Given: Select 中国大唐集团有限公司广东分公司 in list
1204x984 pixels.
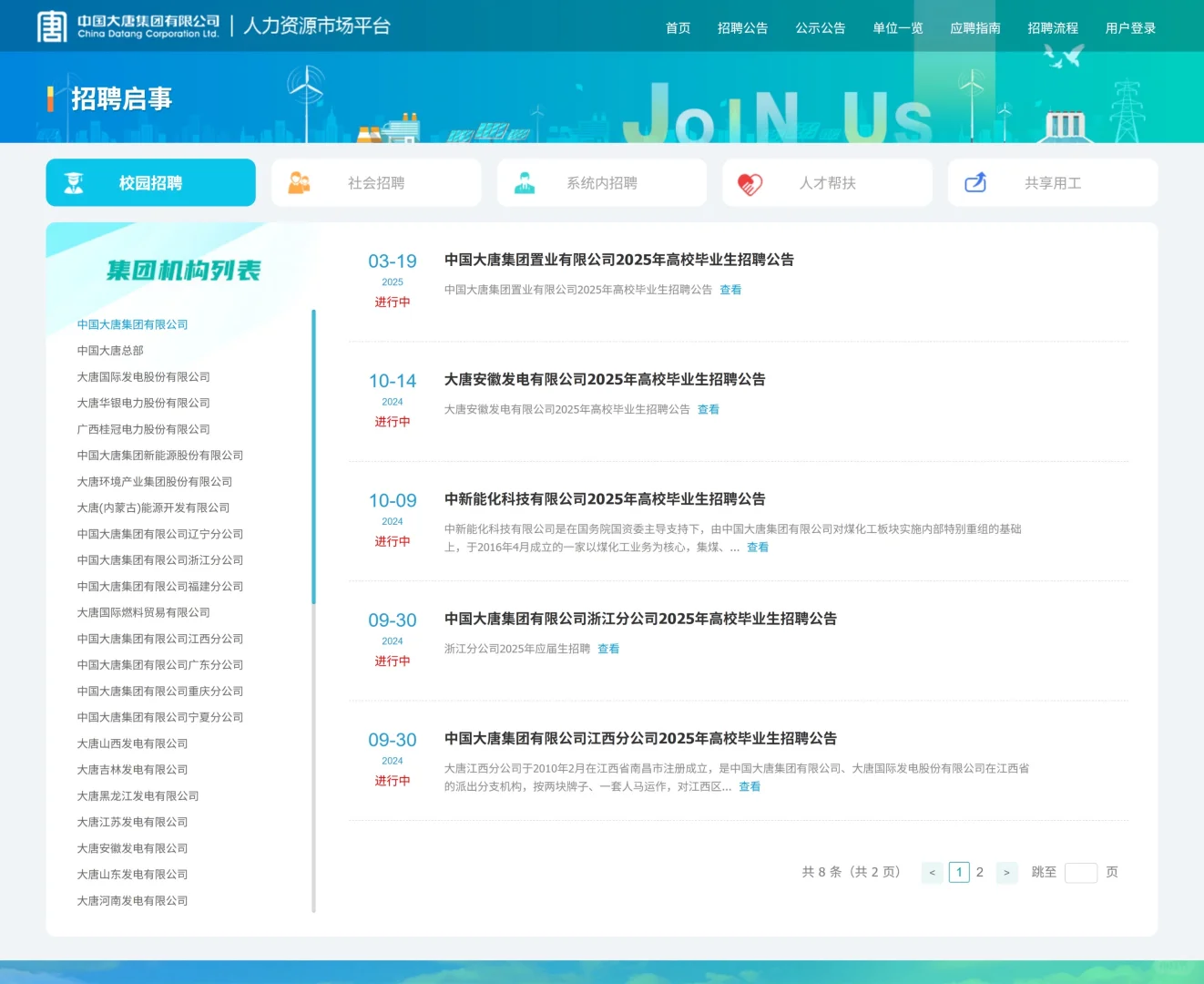Looking at the screenshot, I should pyautogui.click(x=160, y=665).
